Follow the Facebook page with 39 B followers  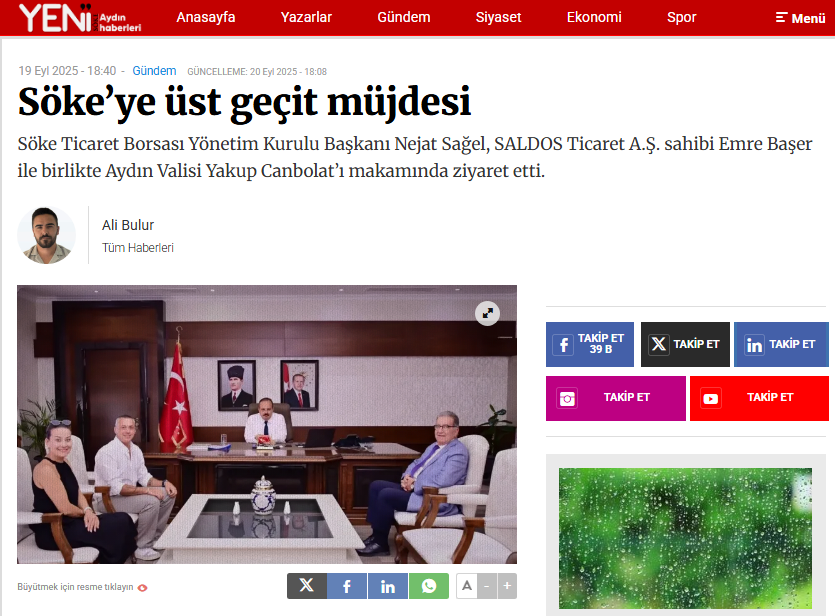click(x=590, y=344)
